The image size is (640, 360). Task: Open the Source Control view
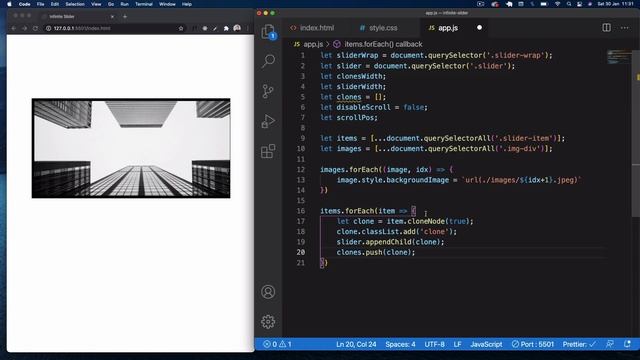pos(268,91)
